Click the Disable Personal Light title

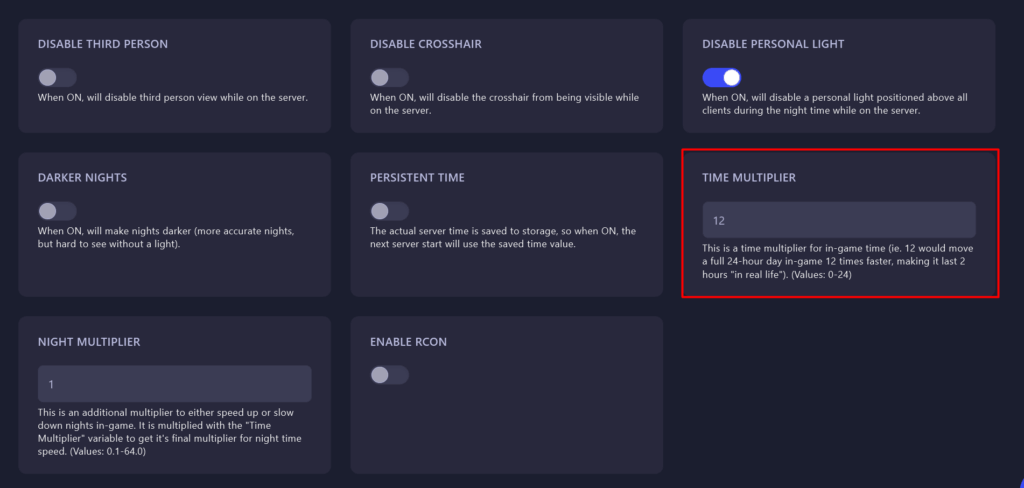[x=773, y=44]
